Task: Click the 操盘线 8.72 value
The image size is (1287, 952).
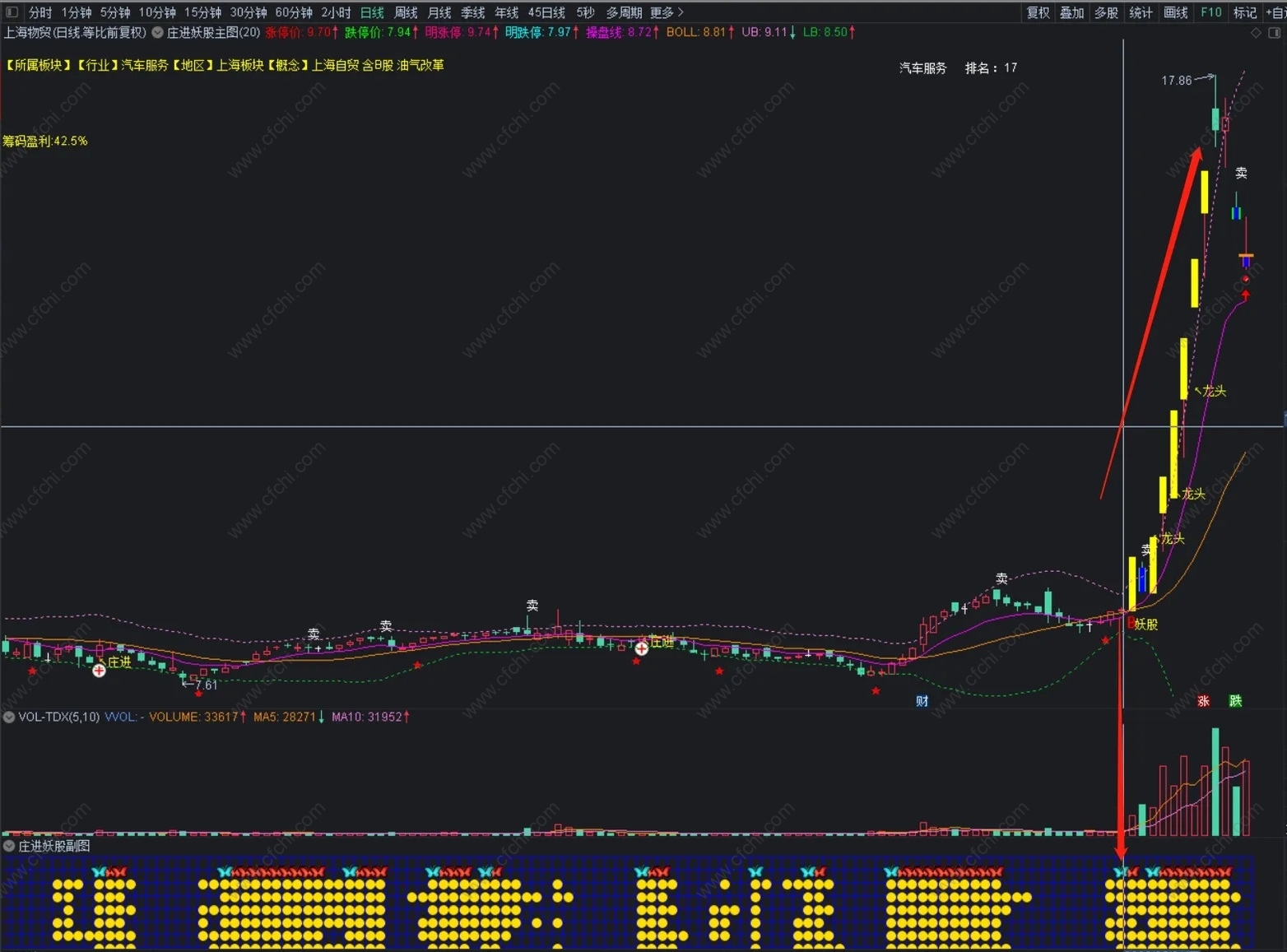Action: (x=623, y=33)
